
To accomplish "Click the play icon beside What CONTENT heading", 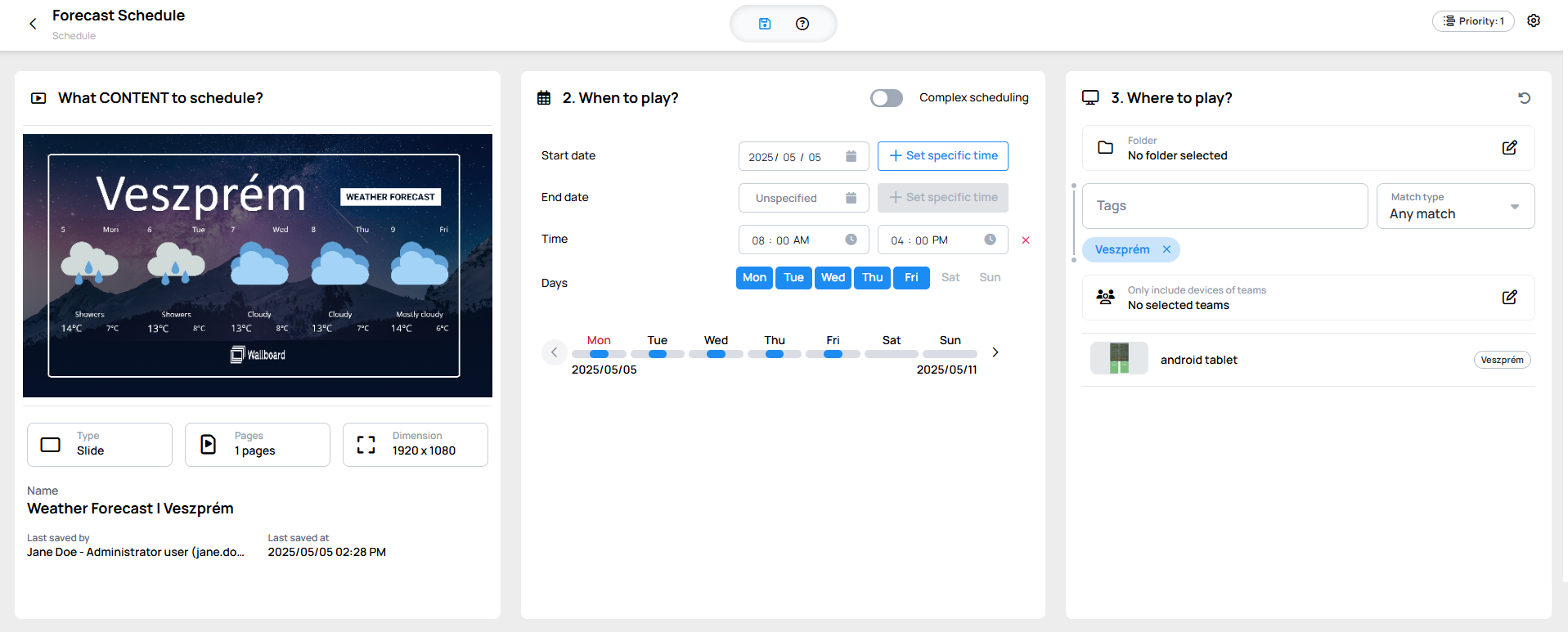I will click(x=38, y=98).
